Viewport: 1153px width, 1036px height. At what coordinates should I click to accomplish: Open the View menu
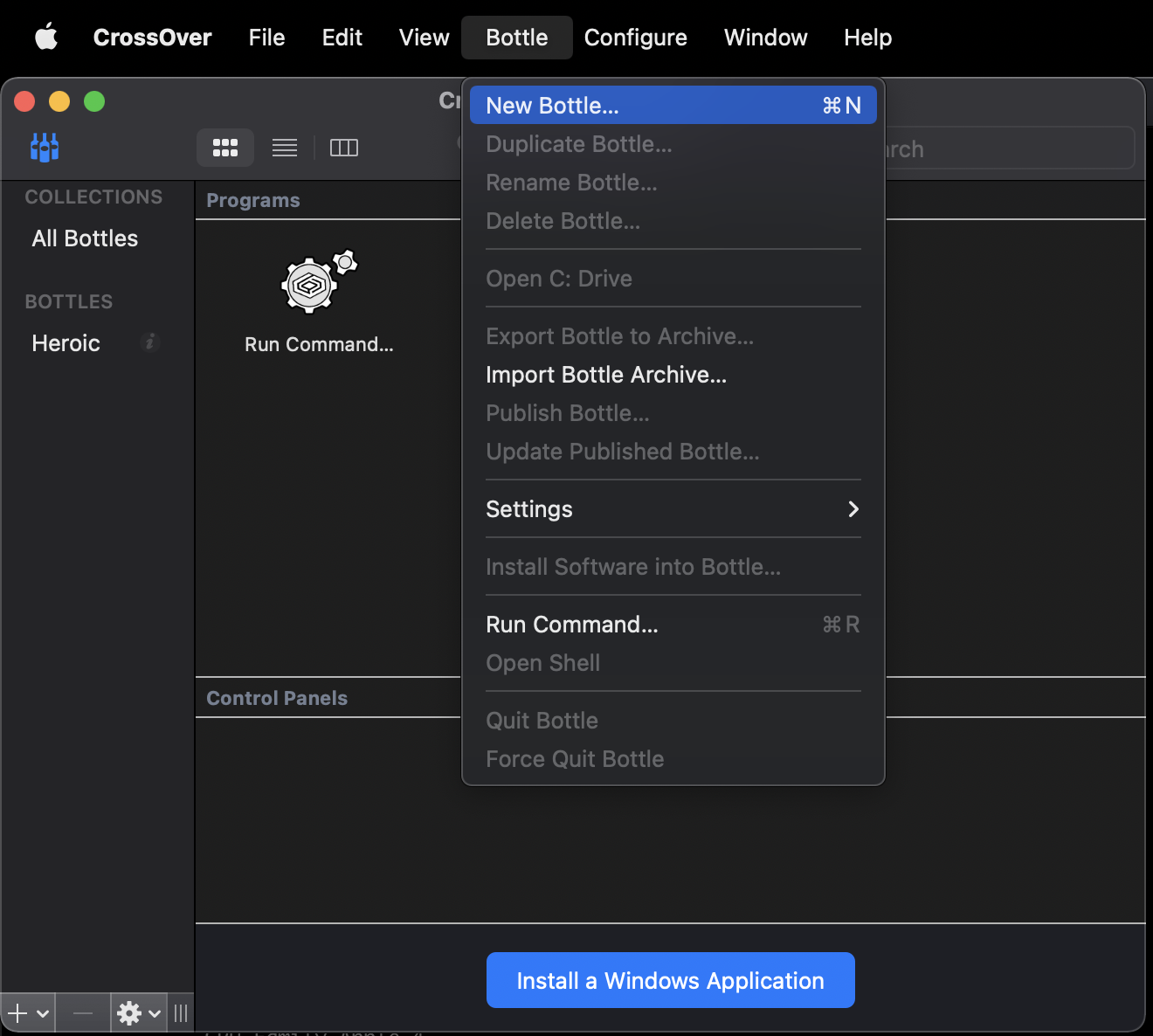tap(424, 38)
